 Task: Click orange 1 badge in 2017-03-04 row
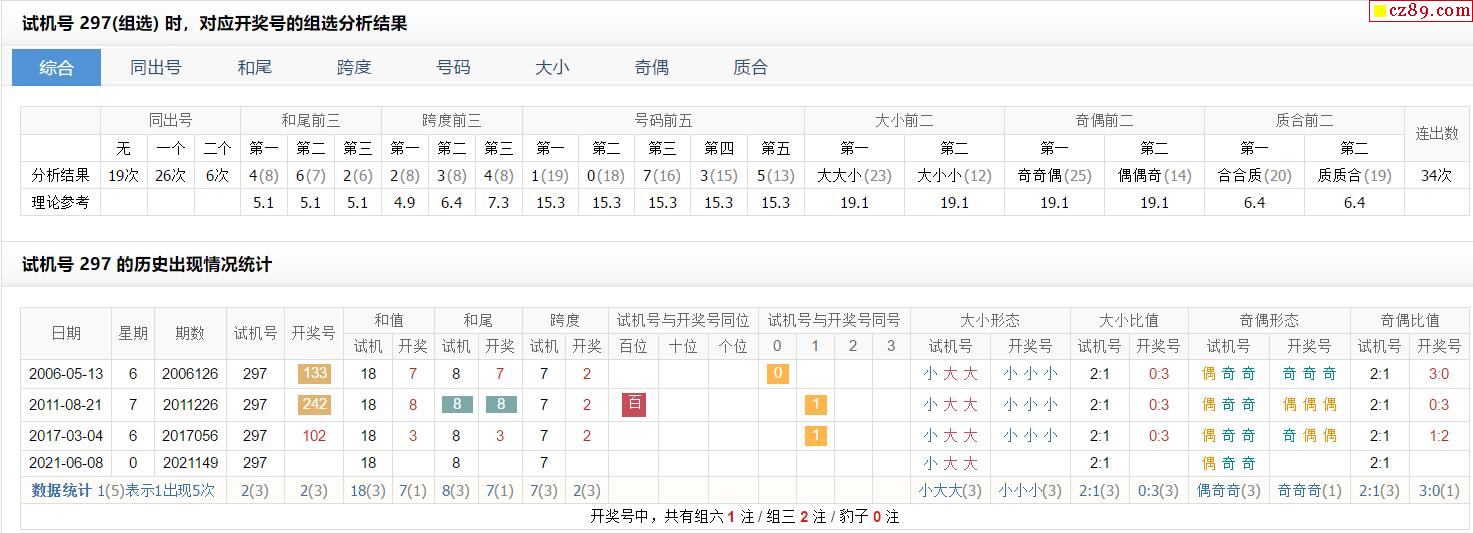pos(815,436)
